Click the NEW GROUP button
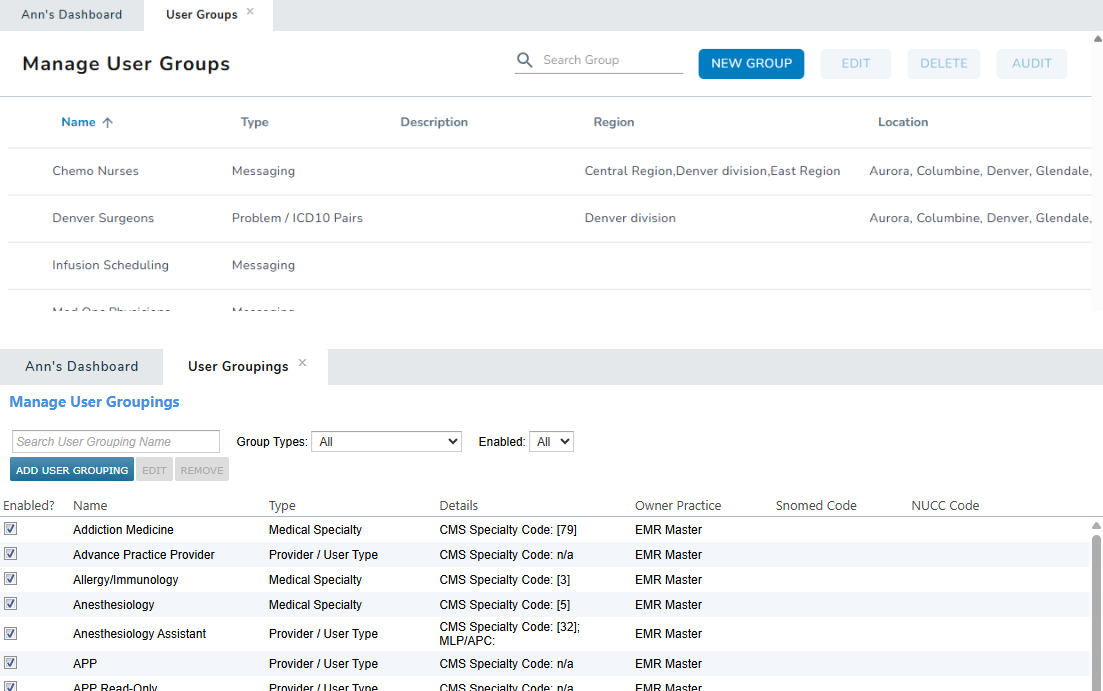The image size is (1103, 691). click(x=751, y=63)
